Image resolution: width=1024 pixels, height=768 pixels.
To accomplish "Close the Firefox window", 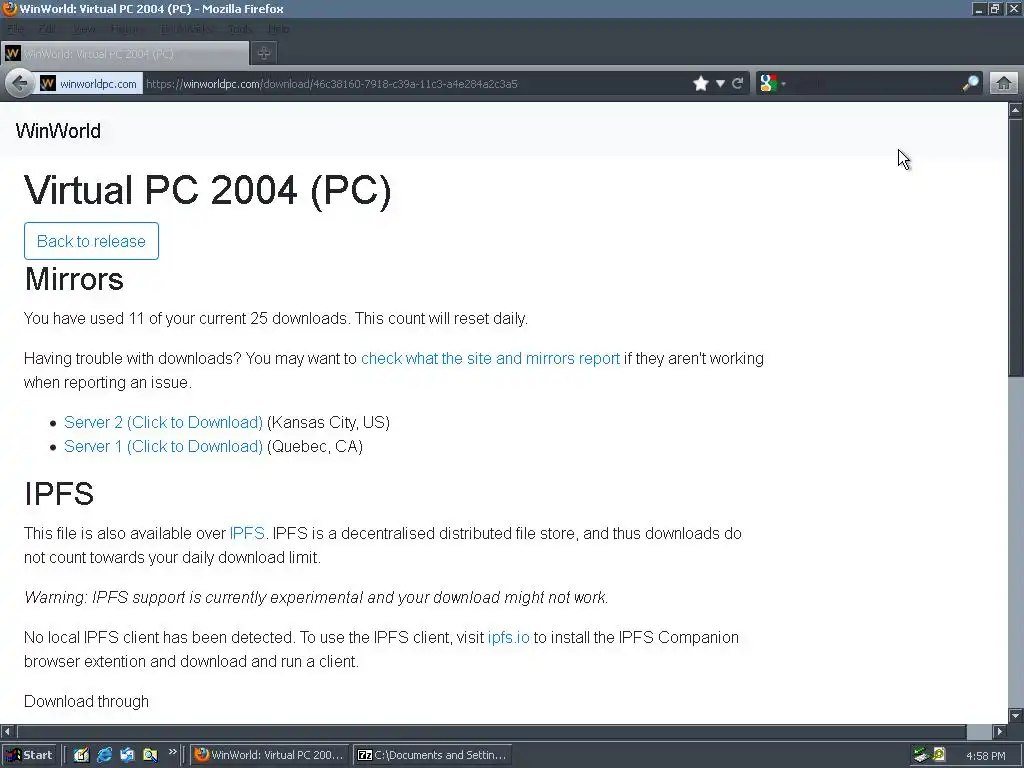I will [1012, 9].
